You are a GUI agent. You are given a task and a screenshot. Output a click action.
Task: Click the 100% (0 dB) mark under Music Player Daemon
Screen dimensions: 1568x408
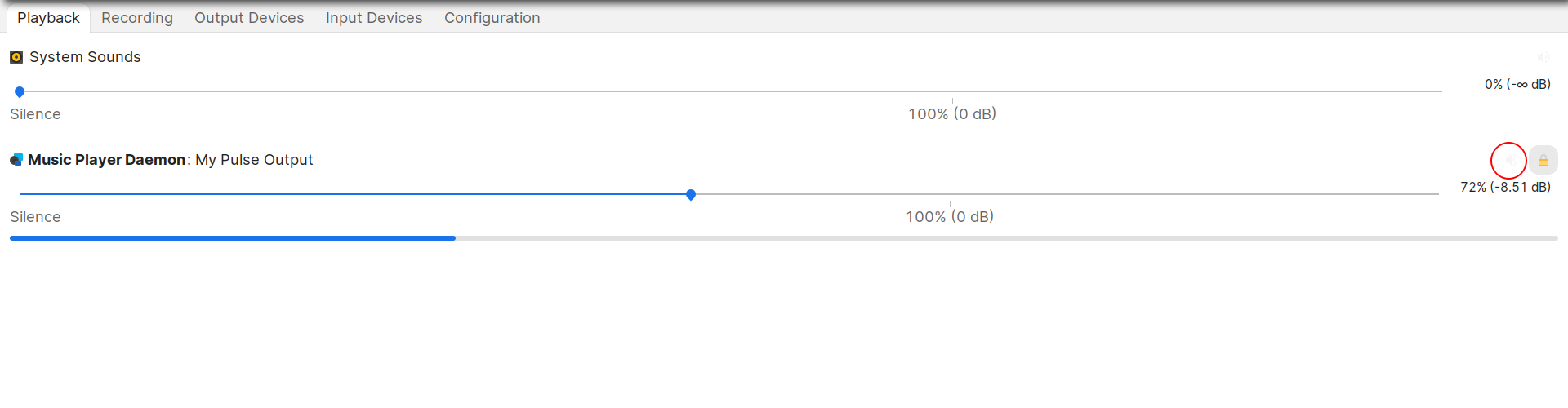950,217
